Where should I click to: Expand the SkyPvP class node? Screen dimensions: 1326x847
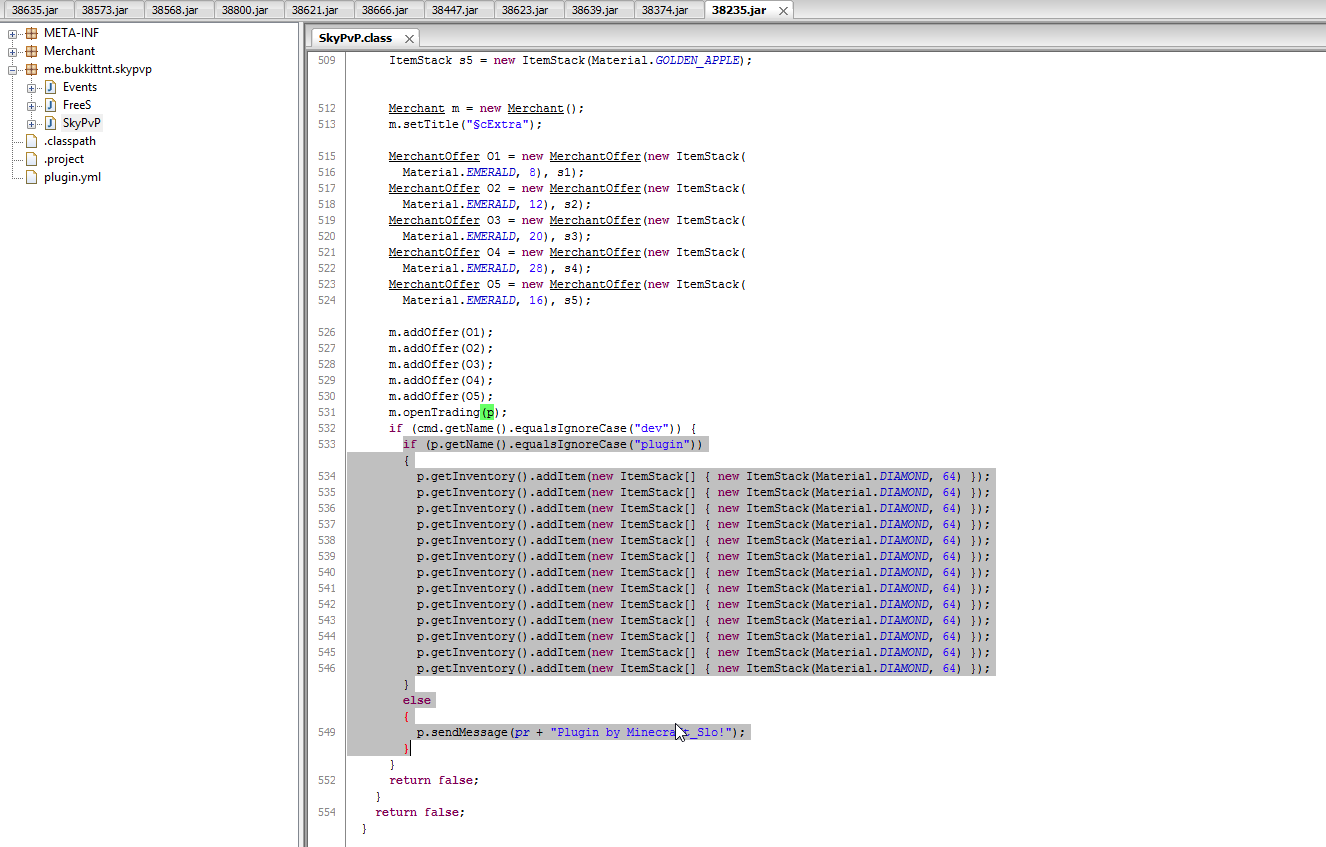point(32,123)
